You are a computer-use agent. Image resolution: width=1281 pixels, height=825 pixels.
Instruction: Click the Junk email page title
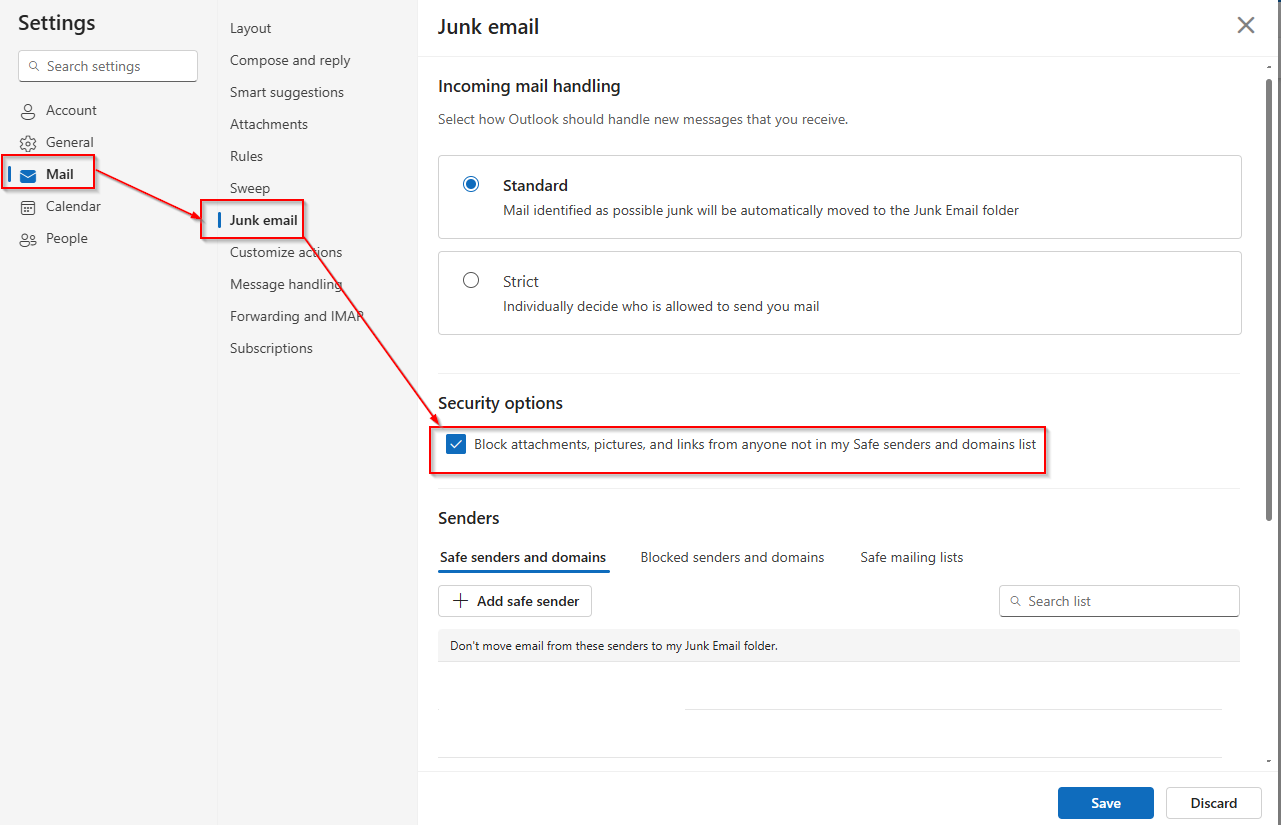(x=488, y=27)
